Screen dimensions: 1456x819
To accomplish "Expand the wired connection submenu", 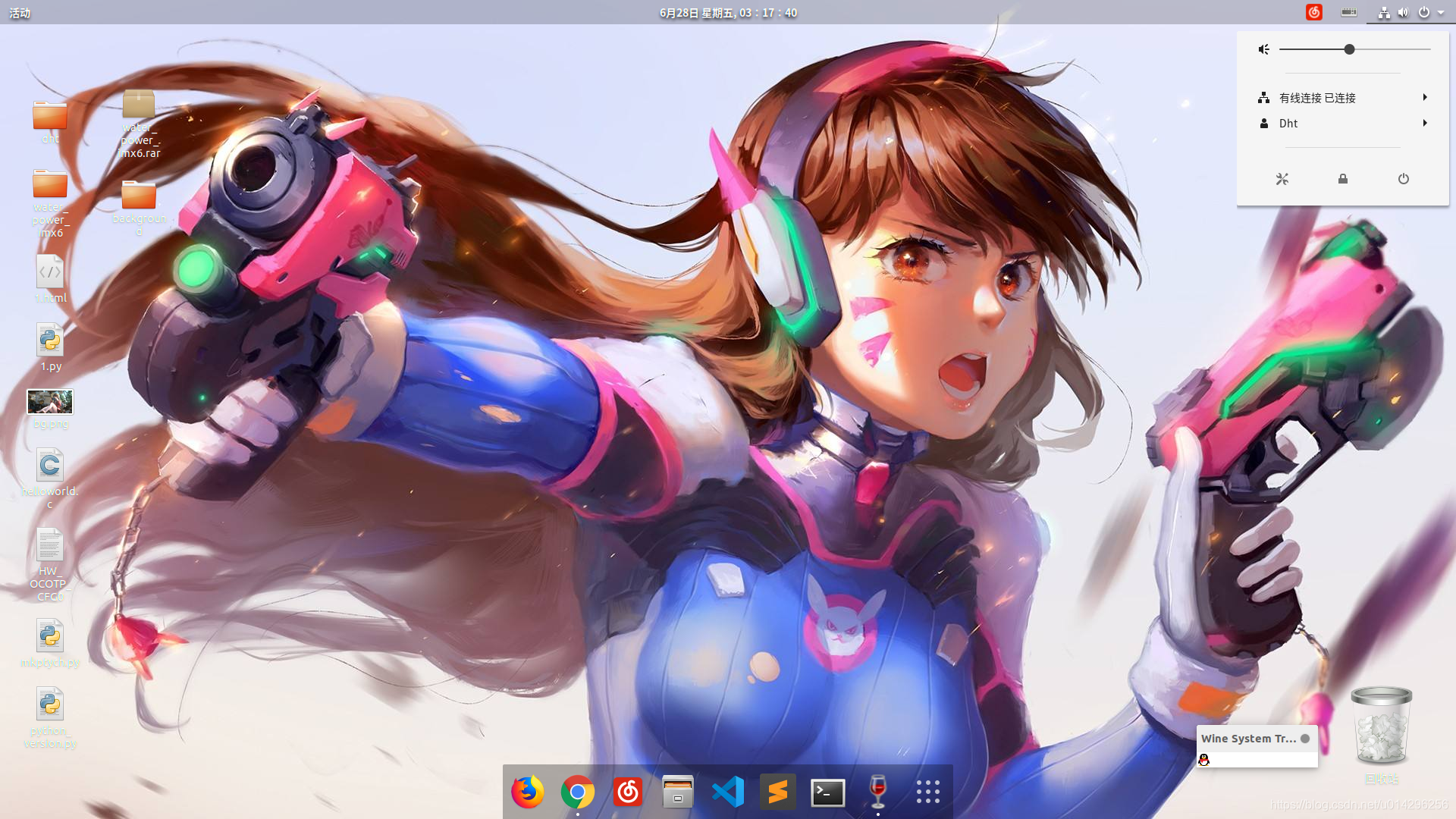I will click(1343, 97).
